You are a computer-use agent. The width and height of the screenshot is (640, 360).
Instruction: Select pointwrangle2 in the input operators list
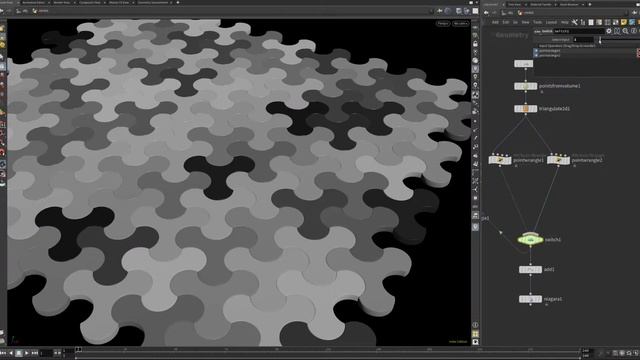549,55
